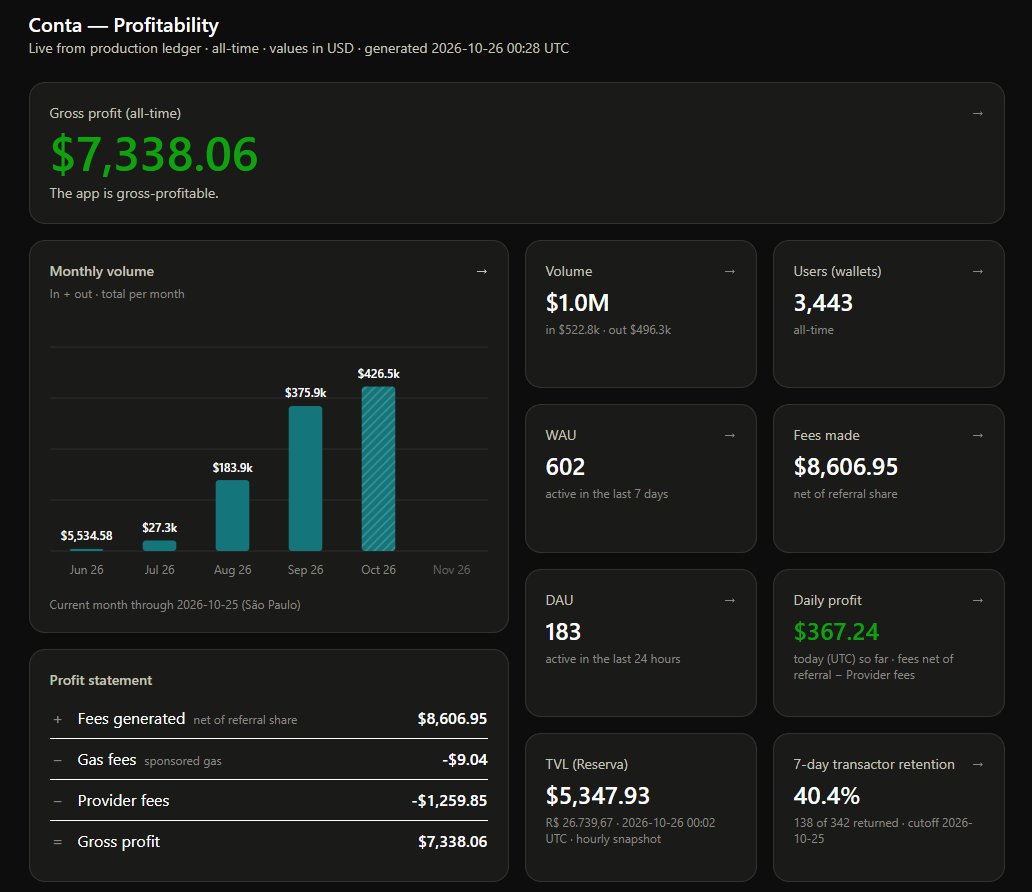This screenshot has width=1032, height=892.
Task: Click 'The app is gross-profitable.' text
Action: (x=134, y=194)
